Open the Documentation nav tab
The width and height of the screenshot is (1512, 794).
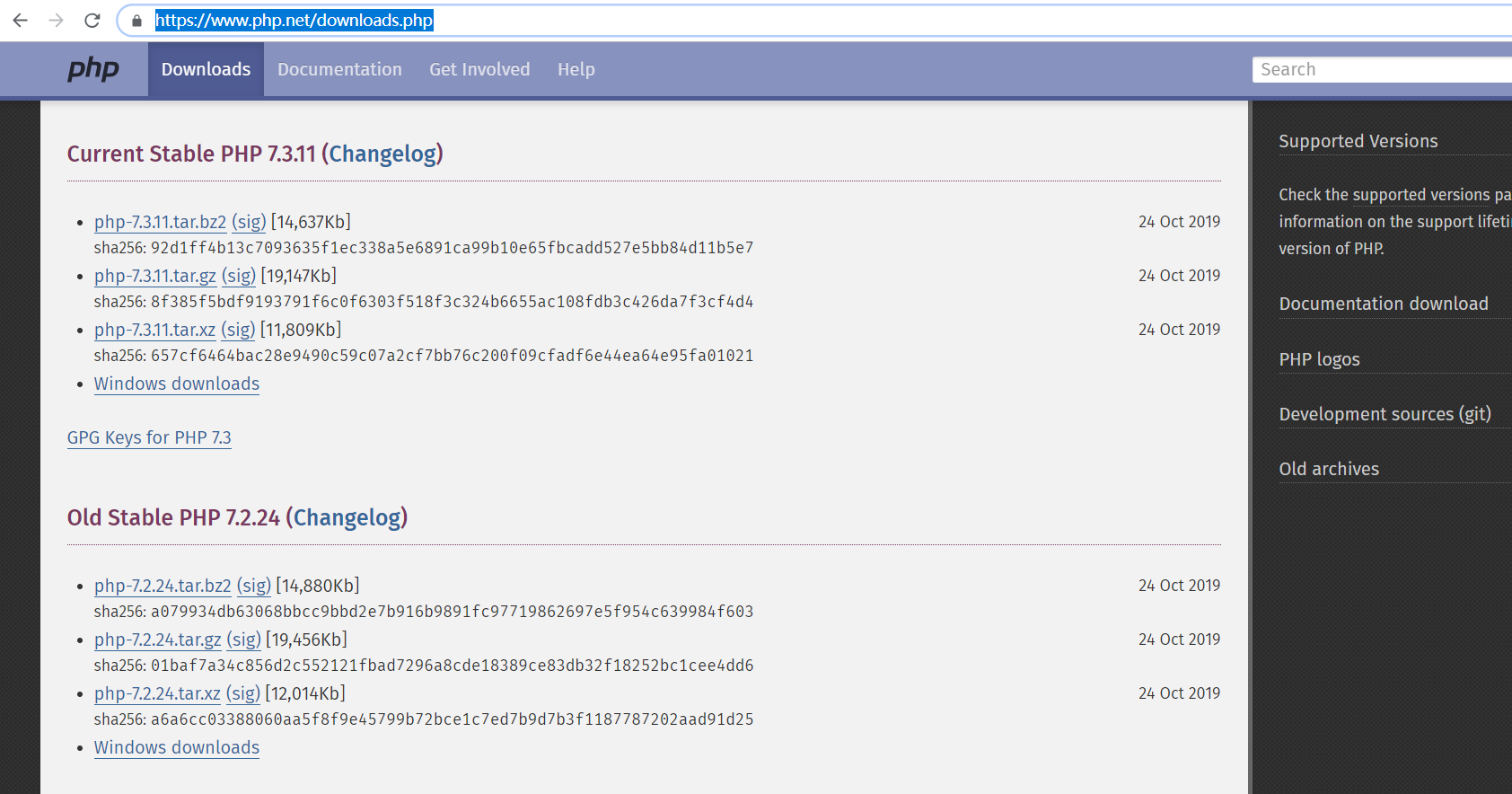click(x=339, y=69)
